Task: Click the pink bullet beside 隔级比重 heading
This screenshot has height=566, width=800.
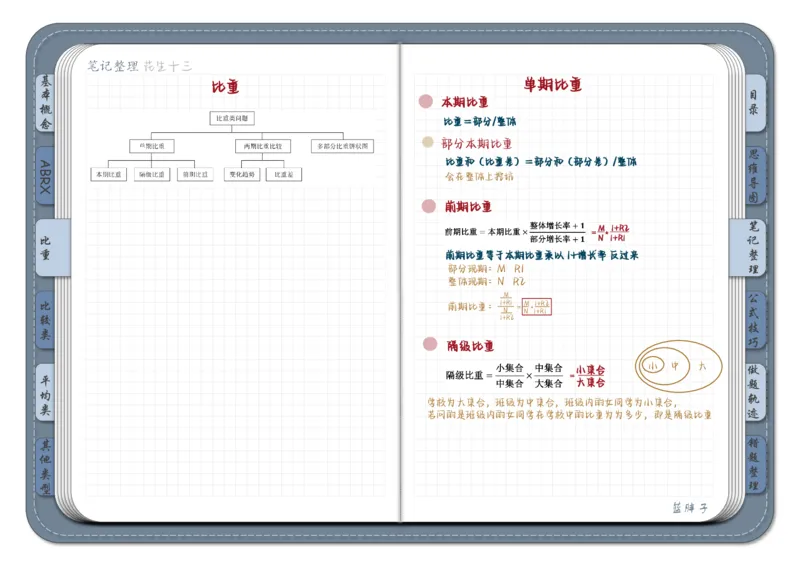Action: coord(429,344)
